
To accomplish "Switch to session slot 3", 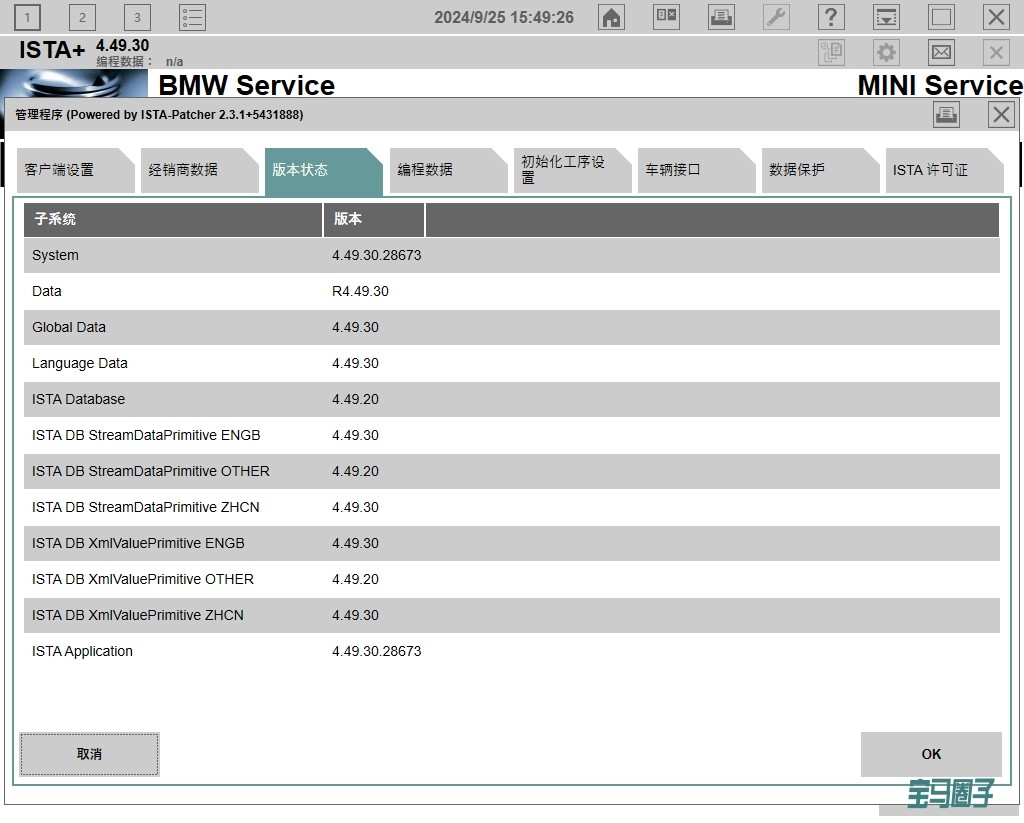I will (x=137, y=17).
